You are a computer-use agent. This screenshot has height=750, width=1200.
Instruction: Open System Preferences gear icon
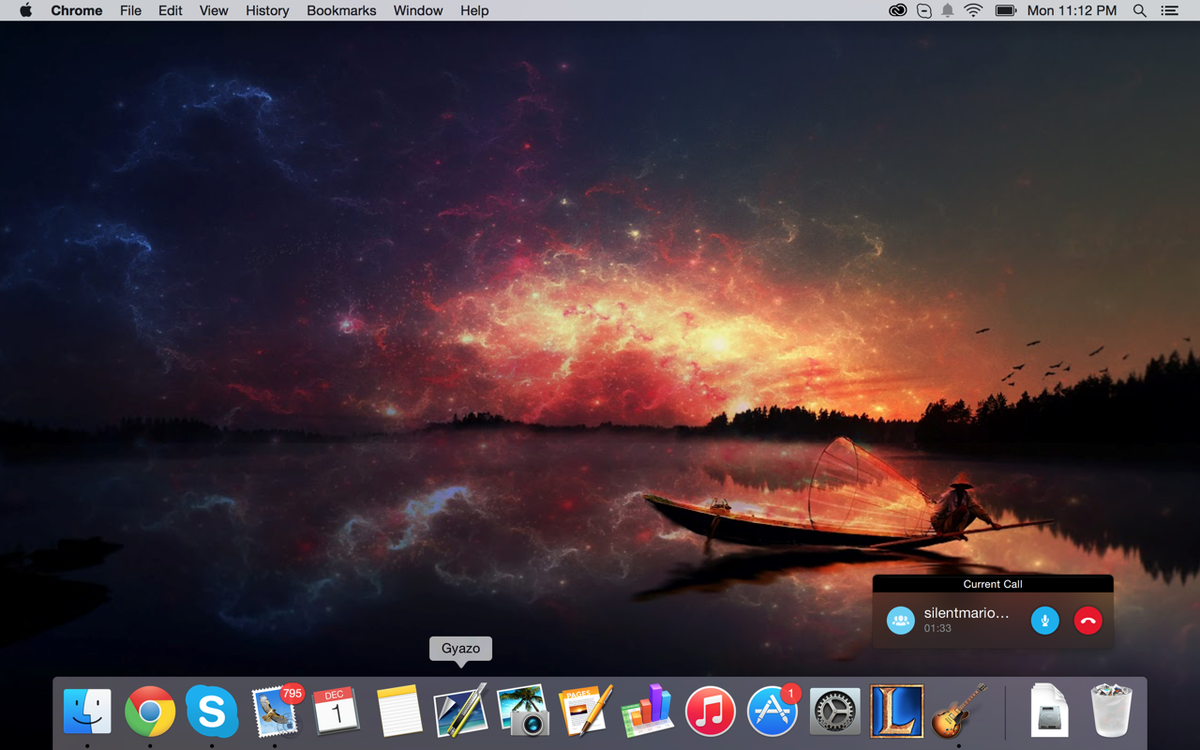834,711
